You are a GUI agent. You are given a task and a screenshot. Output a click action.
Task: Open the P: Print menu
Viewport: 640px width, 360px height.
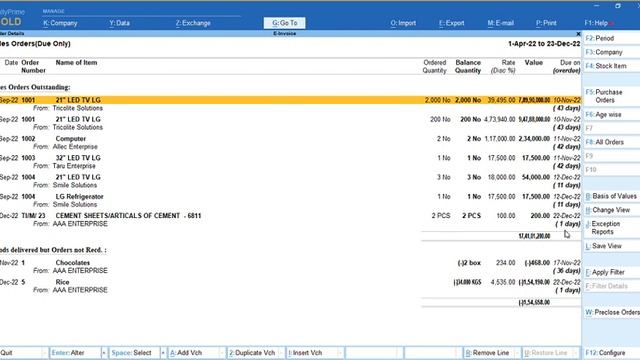pos(546,23)
